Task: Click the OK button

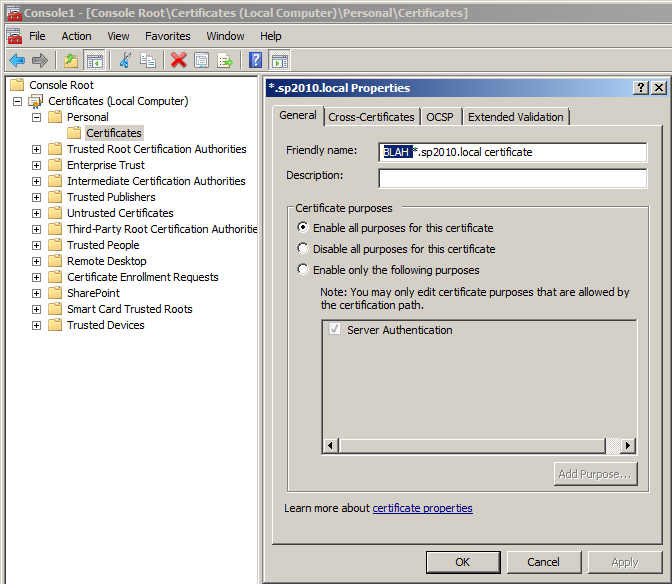Action: click(x=462, y=562)
